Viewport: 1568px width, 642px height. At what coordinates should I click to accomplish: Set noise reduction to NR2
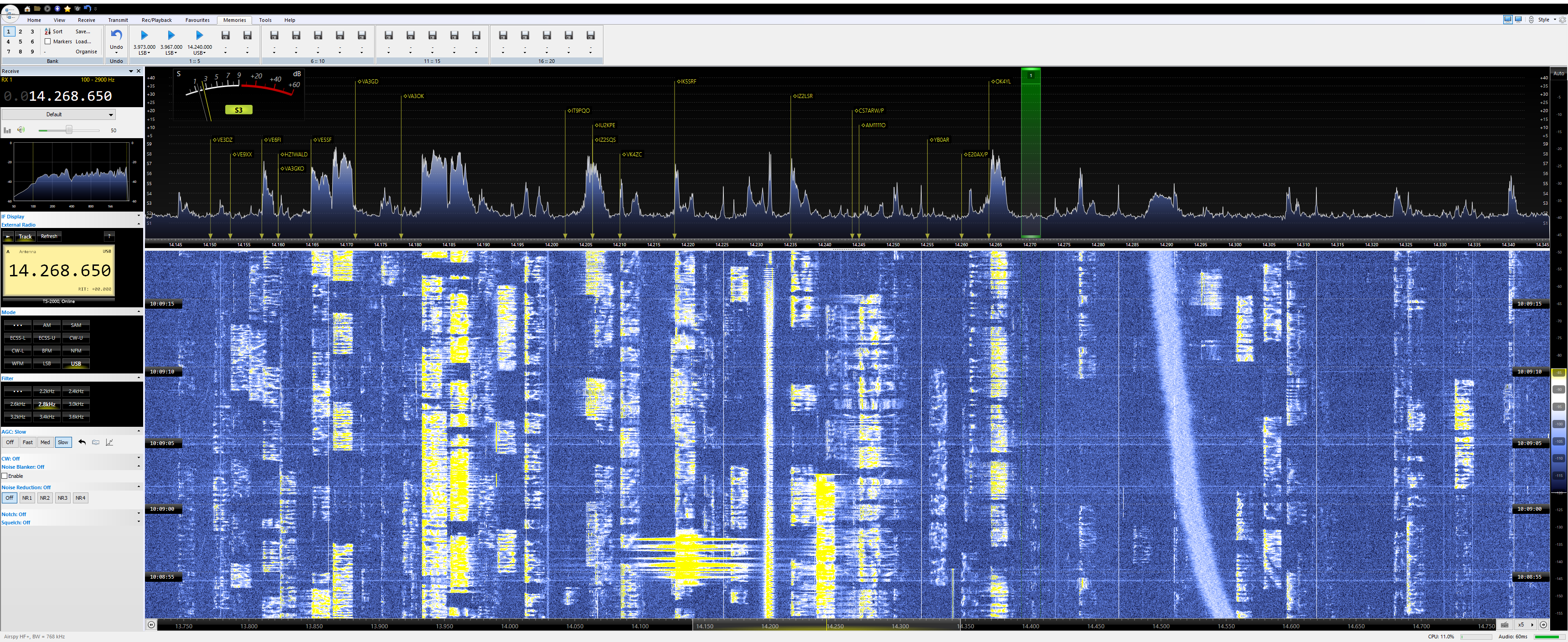pos(44,497)
